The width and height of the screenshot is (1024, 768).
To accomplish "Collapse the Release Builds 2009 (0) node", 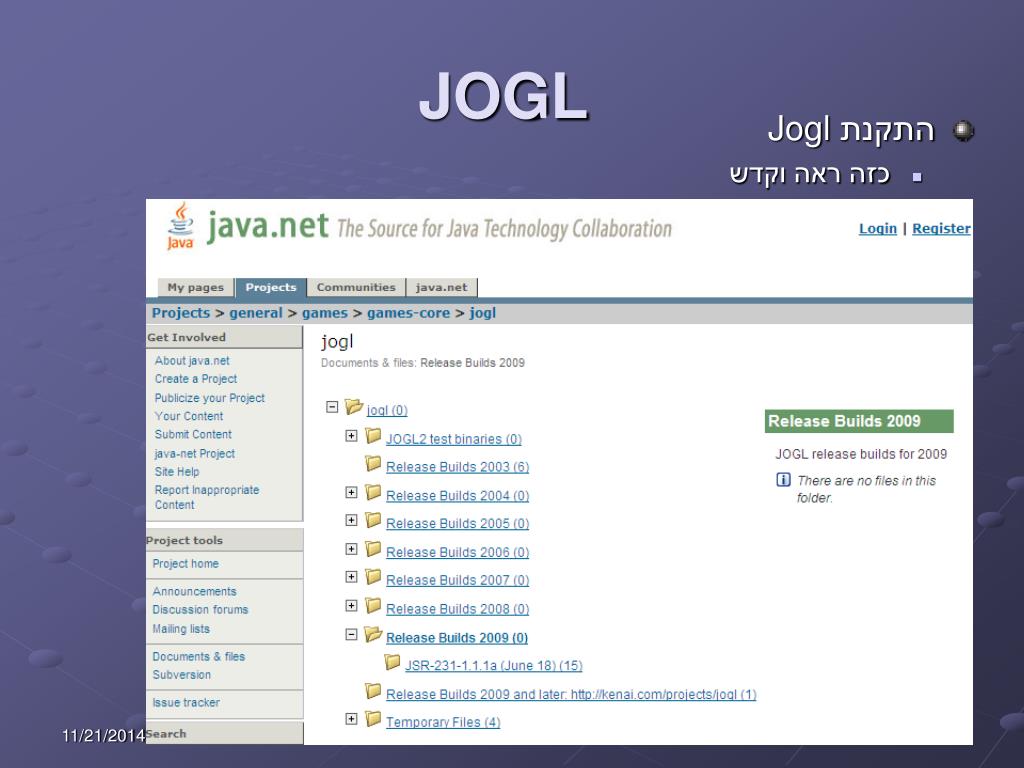I will point(351,634).
